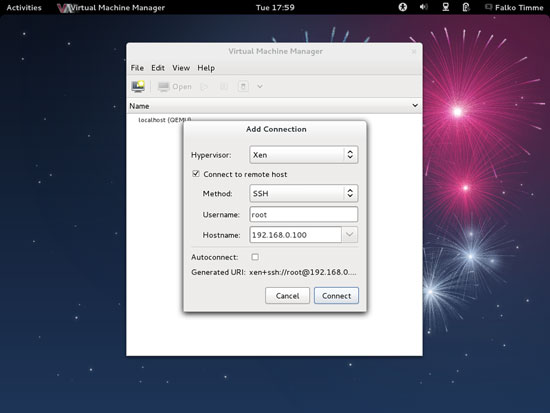Click the new virtual machine toolbar icon
The width and height of the screenshot is (550, 413).
pyautogui.click(x=138, y=86)
